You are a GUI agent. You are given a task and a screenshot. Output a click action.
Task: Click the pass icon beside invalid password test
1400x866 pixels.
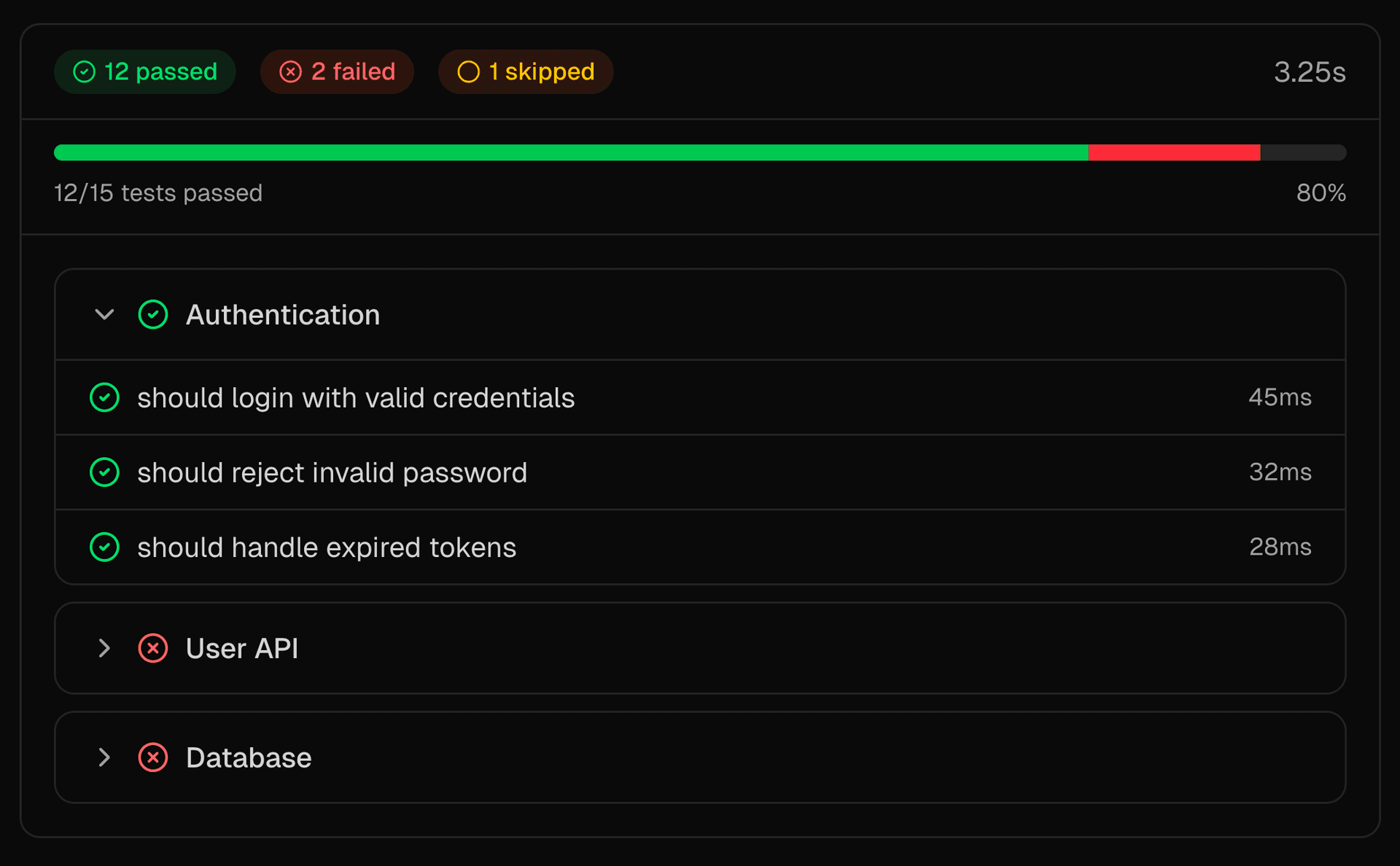(x=104, y=472)
